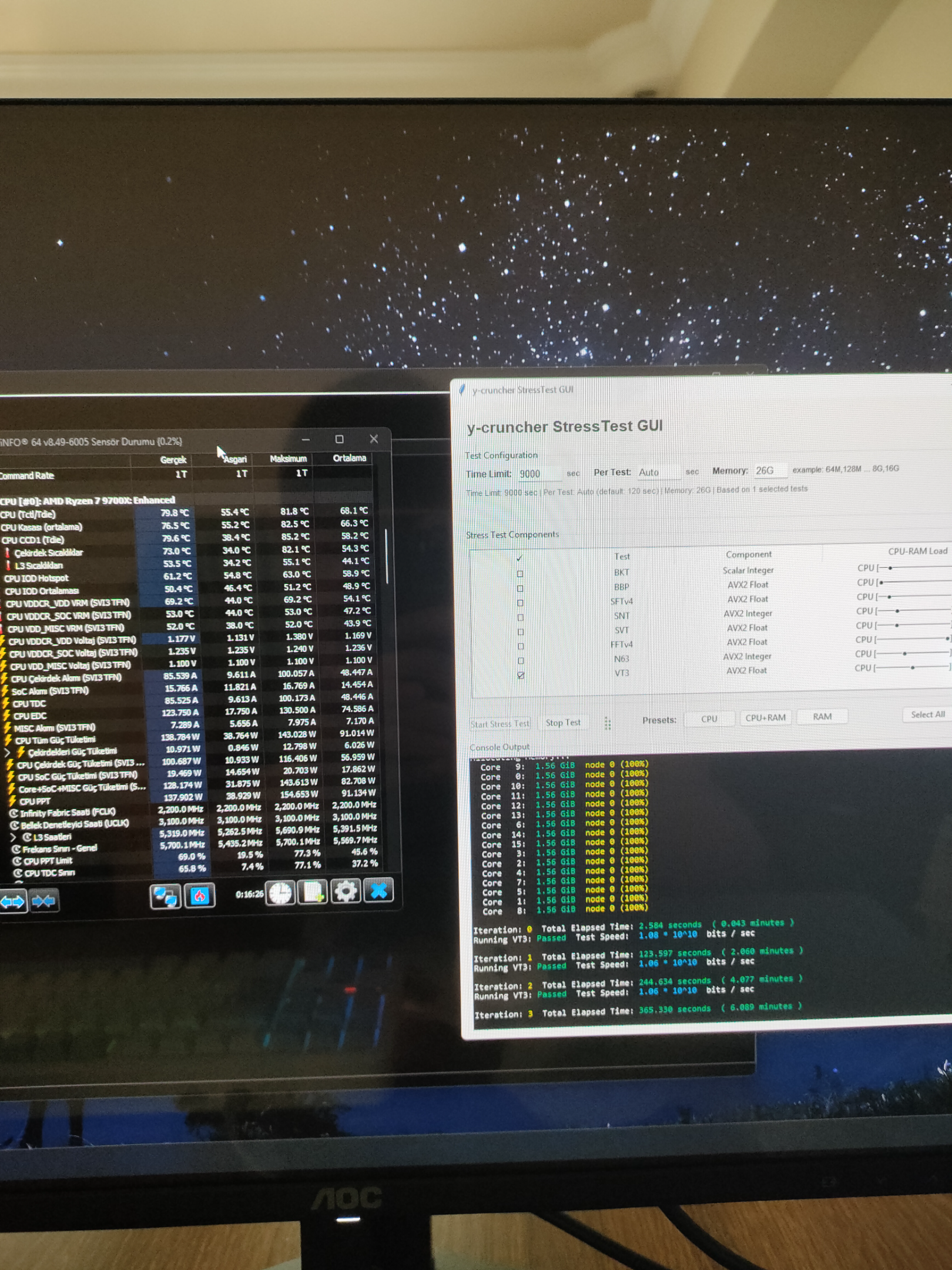Toggle the select-all checkmark in Test header
This screenshot has height=1270, width=952.
519,558
